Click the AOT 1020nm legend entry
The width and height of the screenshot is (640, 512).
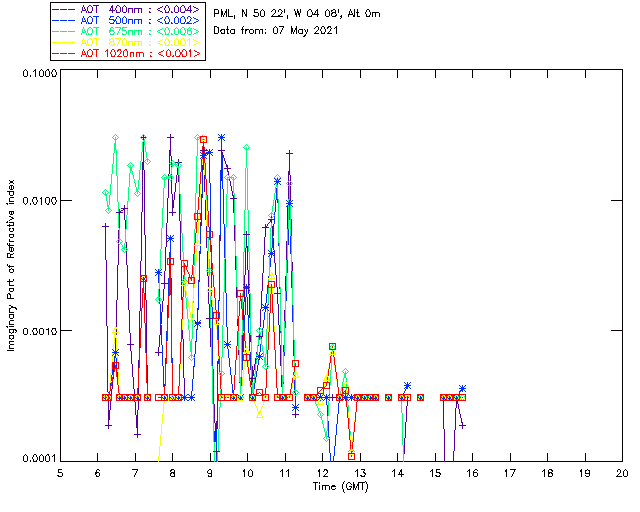[127, 53]
